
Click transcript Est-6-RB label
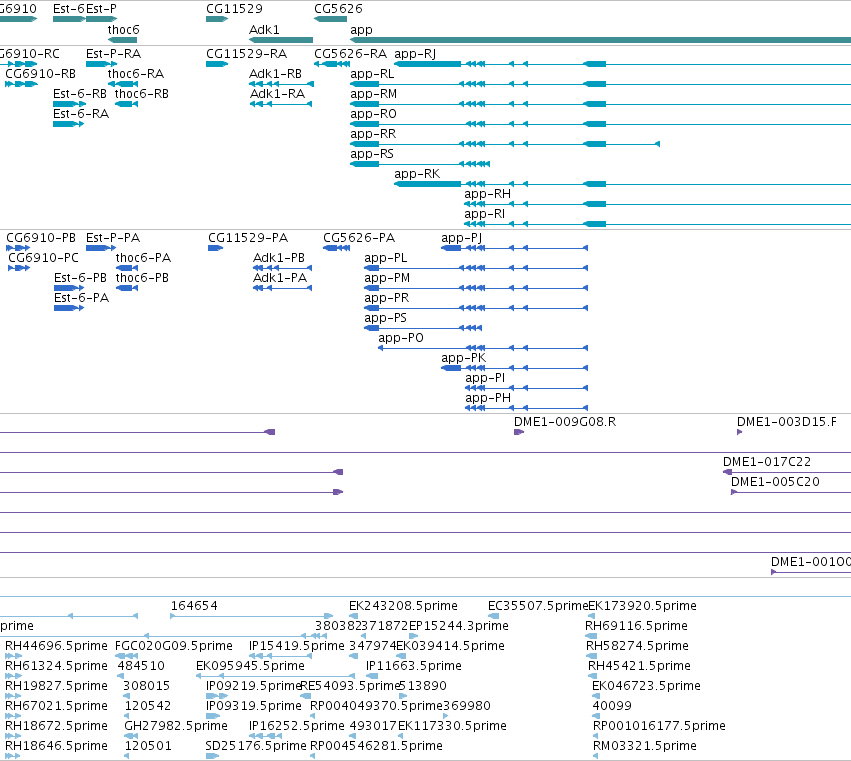point(80,94)
